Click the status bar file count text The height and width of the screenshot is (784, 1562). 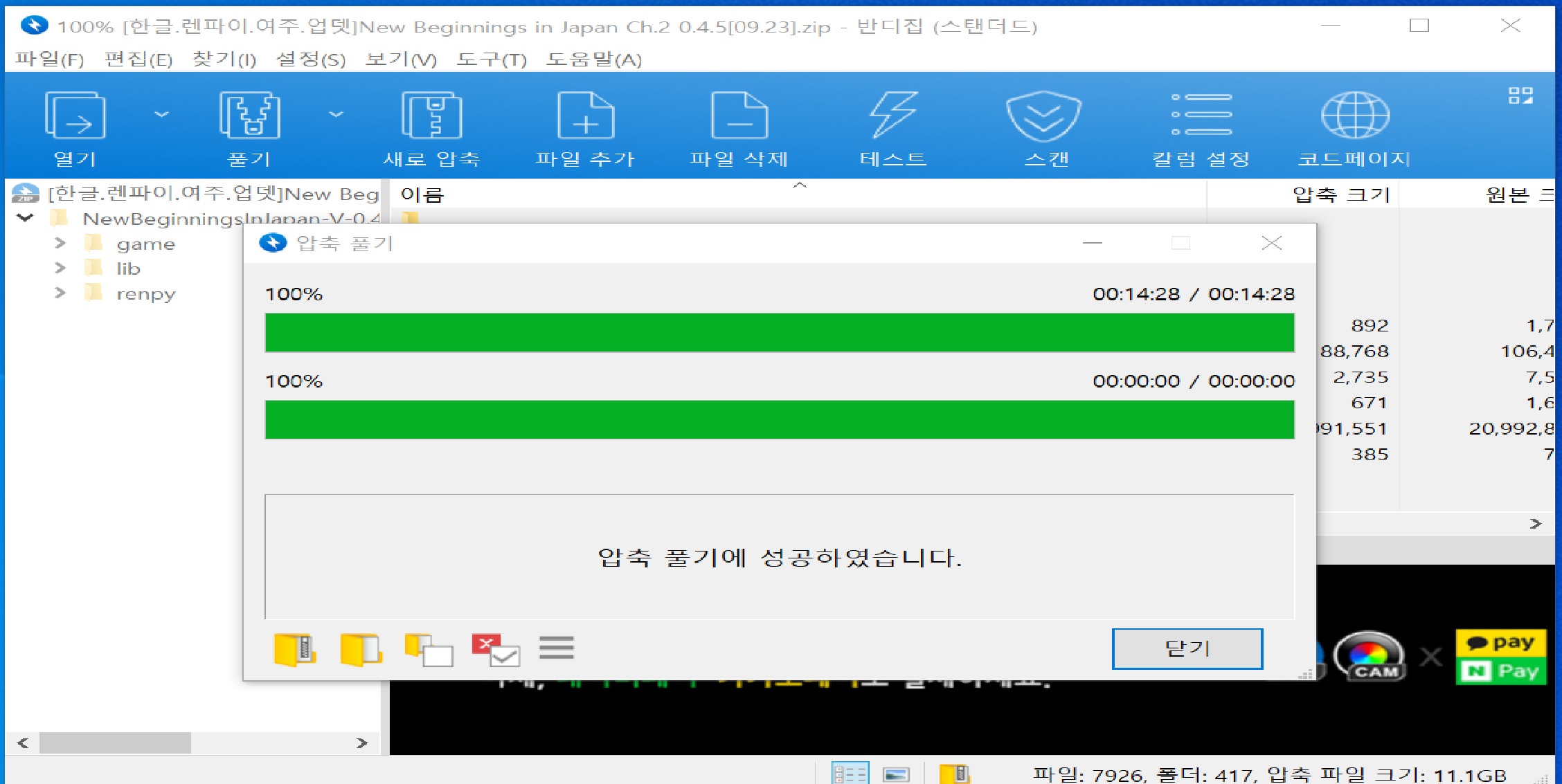pyautogui.click(x=1269, y=774)
